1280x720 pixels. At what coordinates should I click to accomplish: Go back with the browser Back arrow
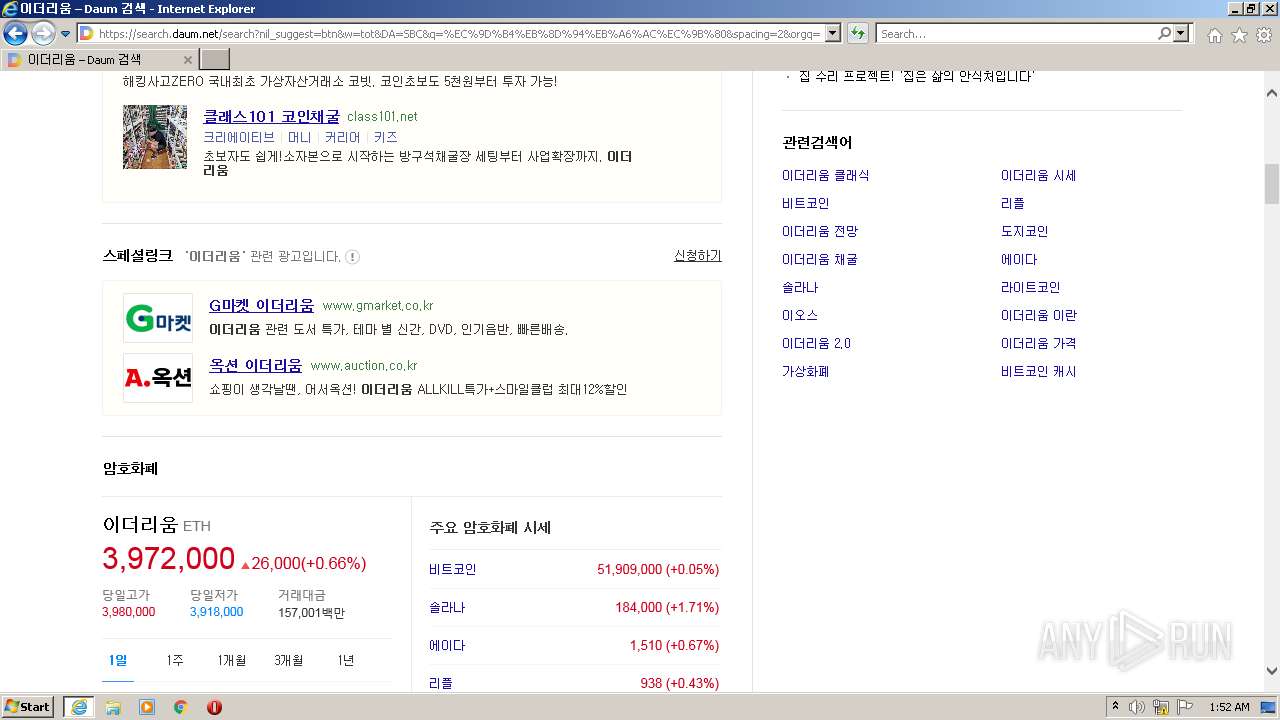(15, 33)
